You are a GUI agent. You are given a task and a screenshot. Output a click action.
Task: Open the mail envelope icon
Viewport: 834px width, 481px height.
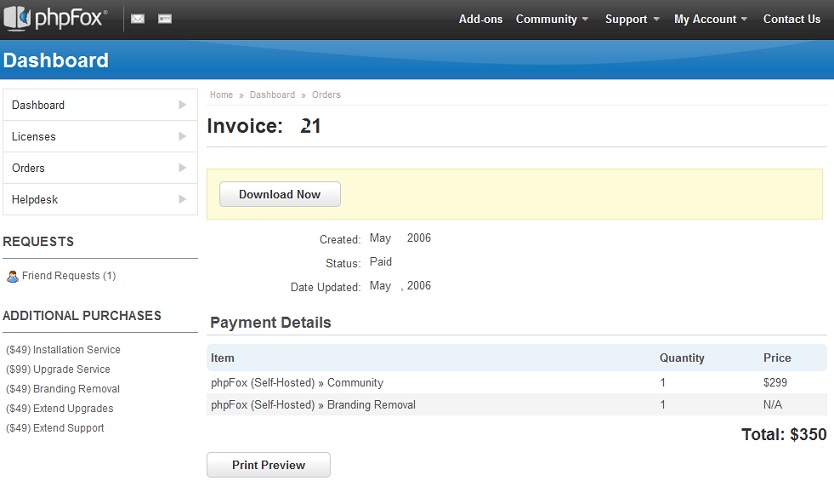click(x=138, y=19)
